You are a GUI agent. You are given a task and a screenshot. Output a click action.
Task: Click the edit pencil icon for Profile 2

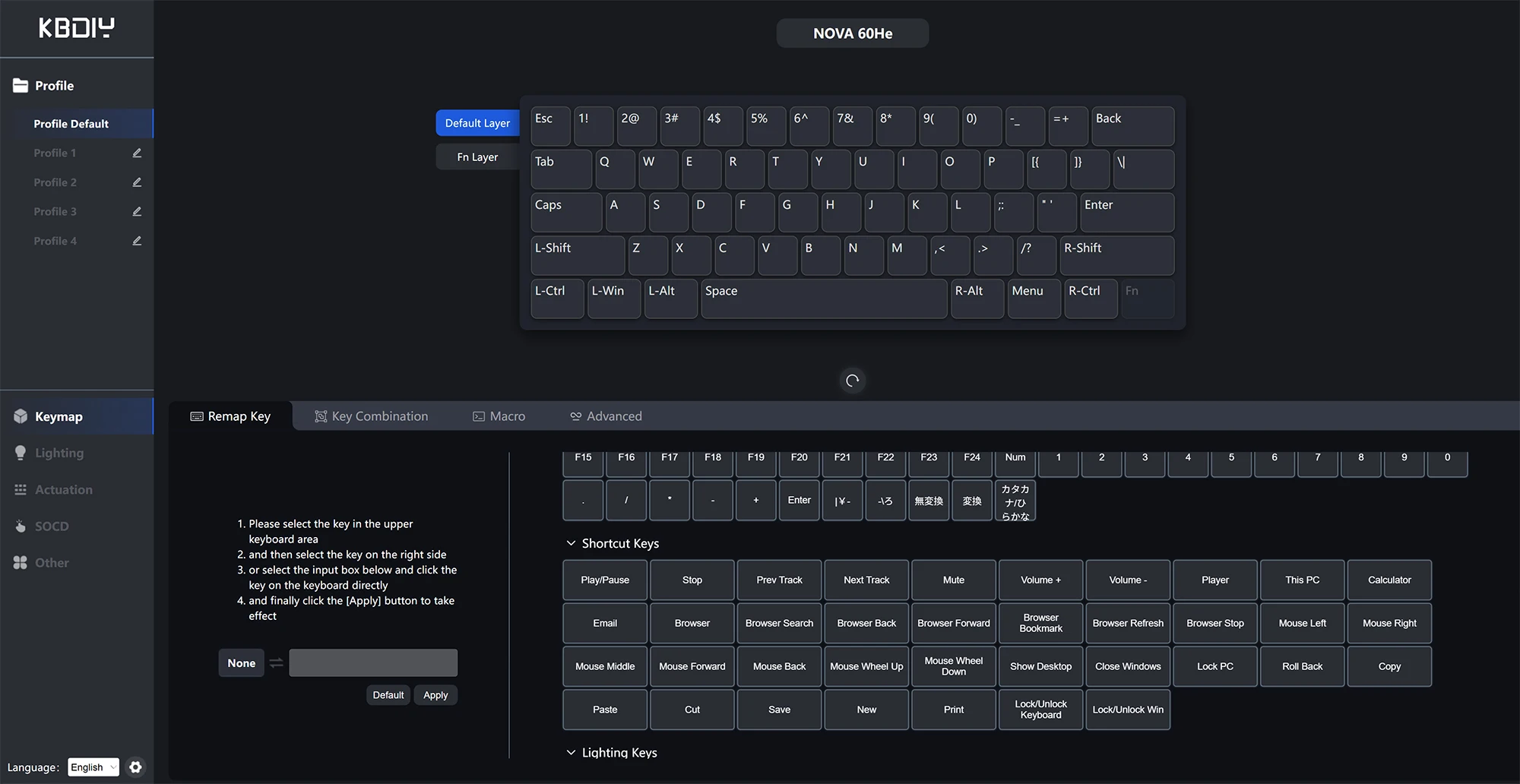click(137, 182)
